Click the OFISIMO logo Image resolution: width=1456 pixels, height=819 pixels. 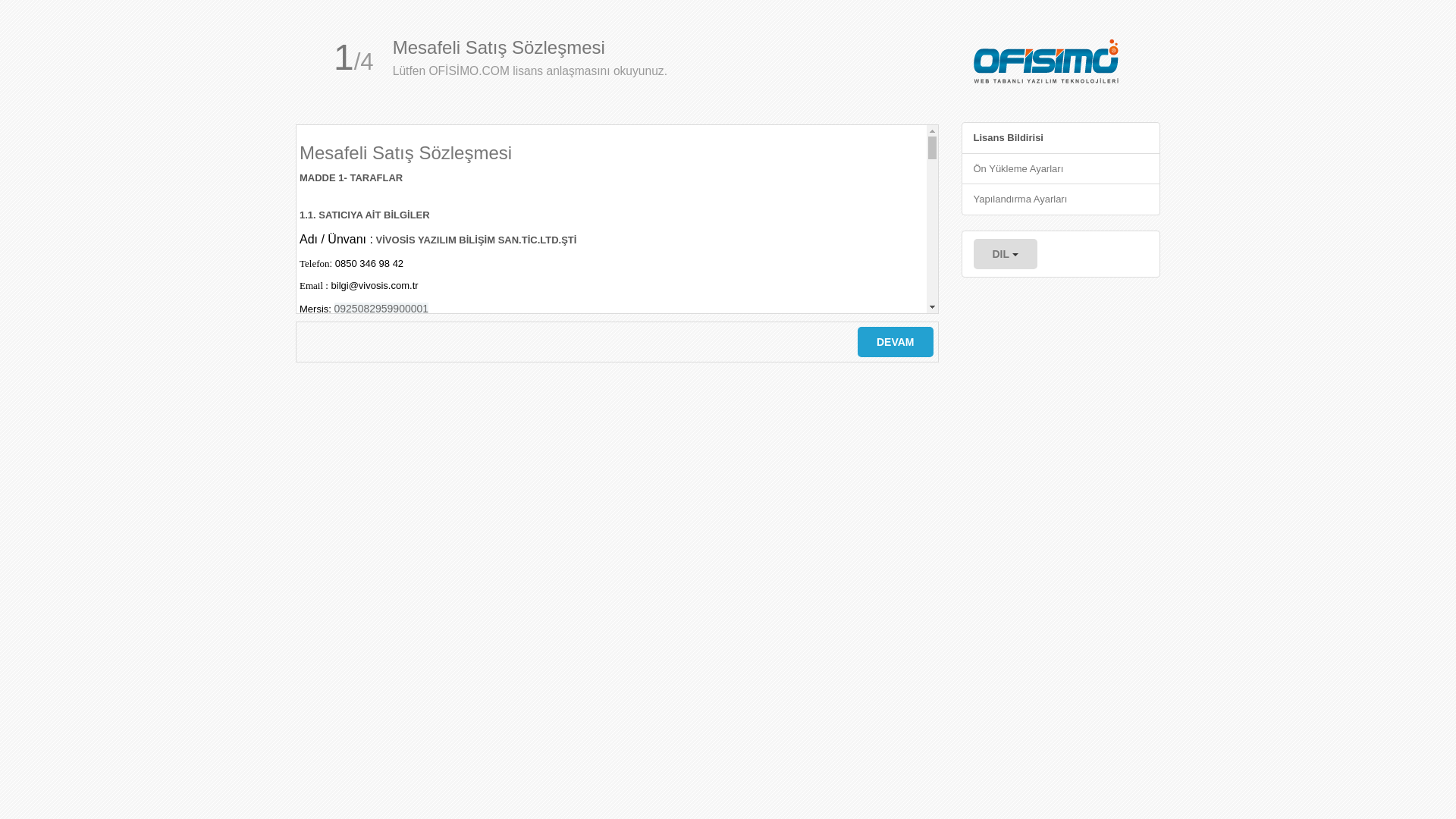pyautogui.click(x=1046, y=61)
